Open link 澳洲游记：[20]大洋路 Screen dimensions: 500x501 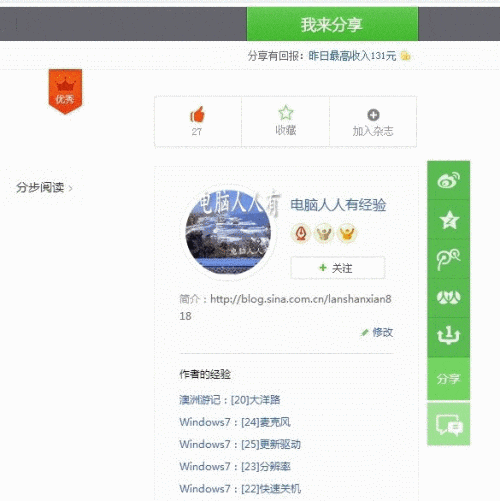(x=230, y=400)
